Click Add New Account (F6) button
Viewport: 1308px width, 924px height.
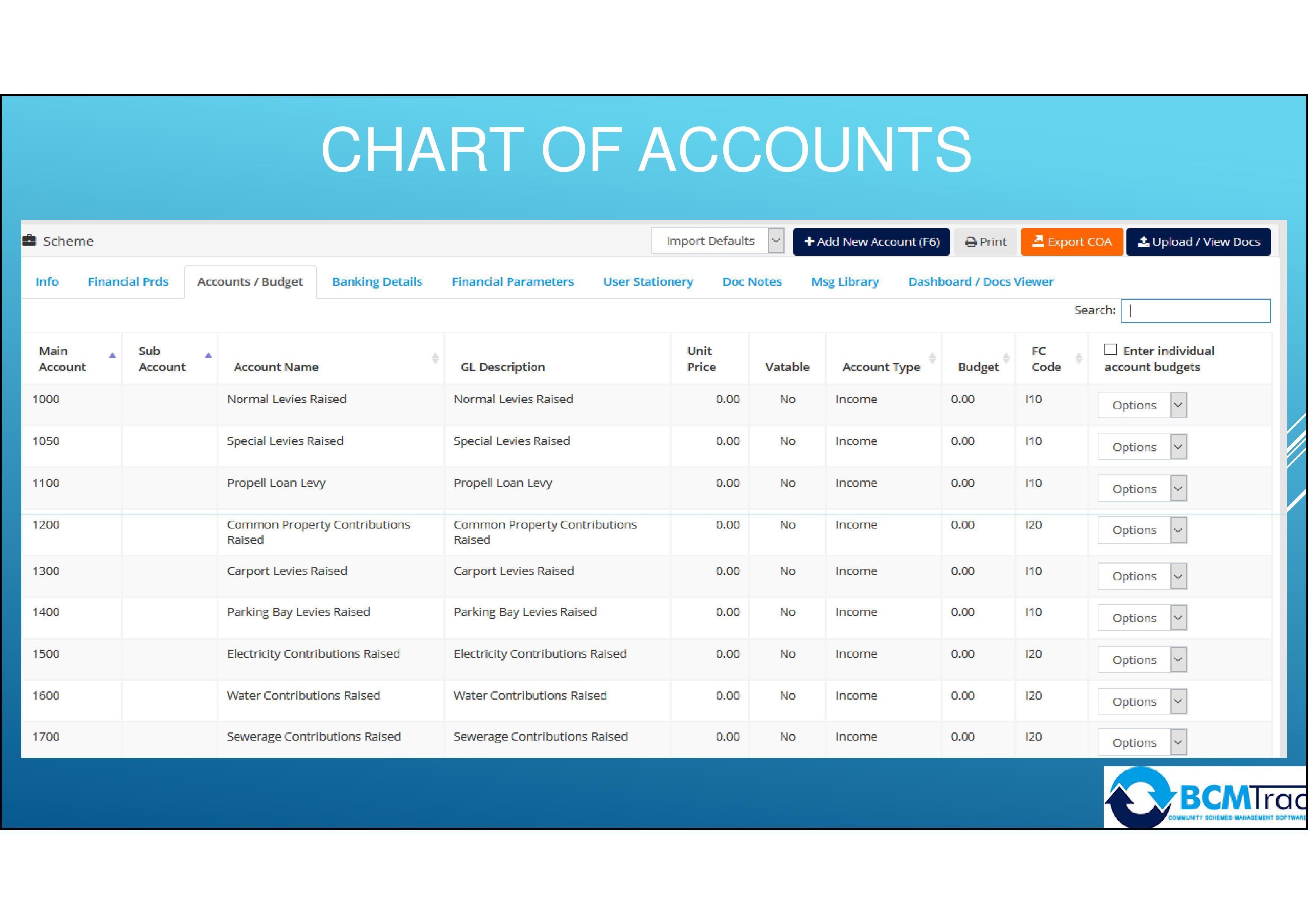coord(871,242)
